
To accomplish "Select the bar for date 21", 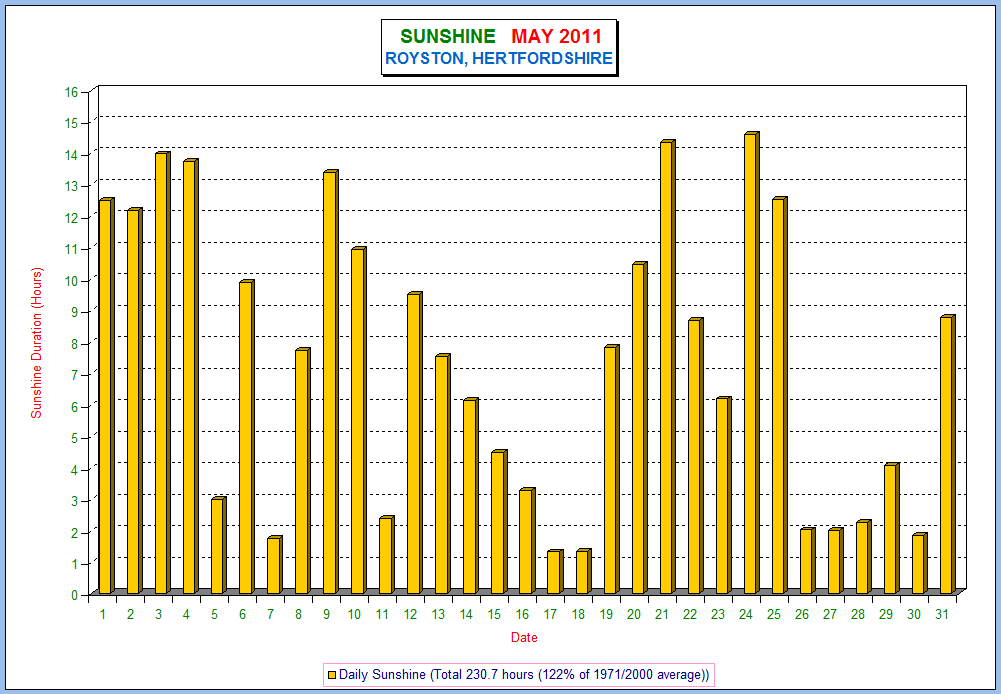I will (668, 366).
